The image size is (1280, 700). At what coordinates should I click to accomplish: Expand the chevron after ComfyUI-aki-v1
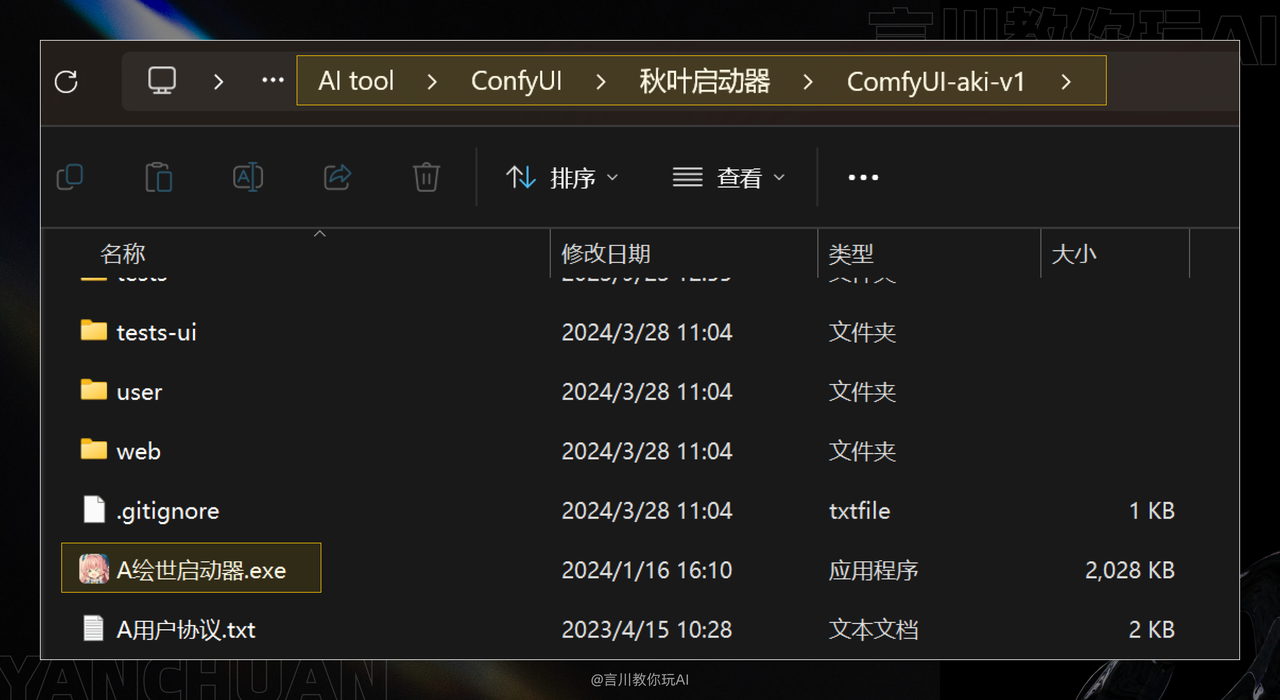(x=1066, y=82)
